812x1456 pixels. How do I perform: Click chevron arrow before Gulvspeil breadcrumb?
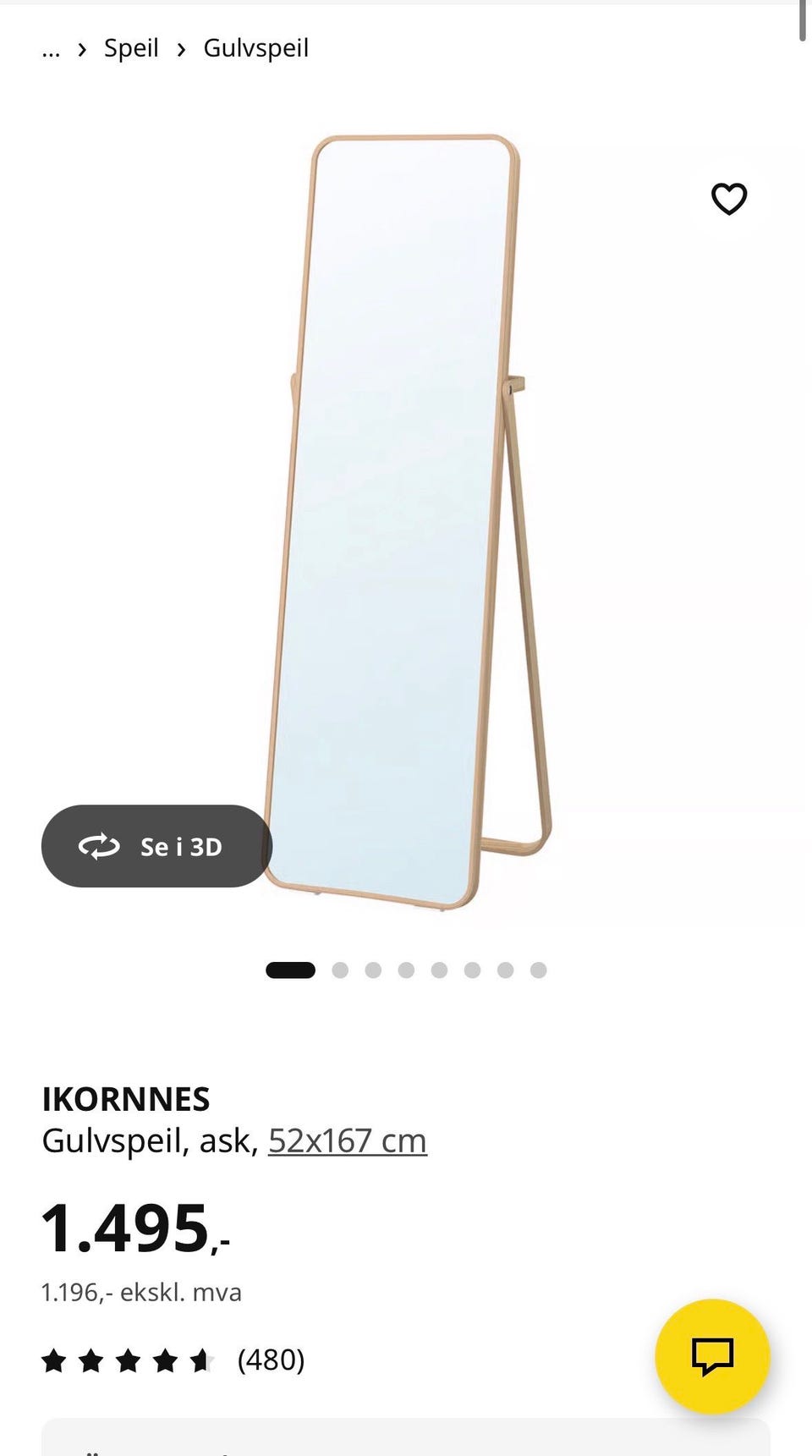pos(181,50)
